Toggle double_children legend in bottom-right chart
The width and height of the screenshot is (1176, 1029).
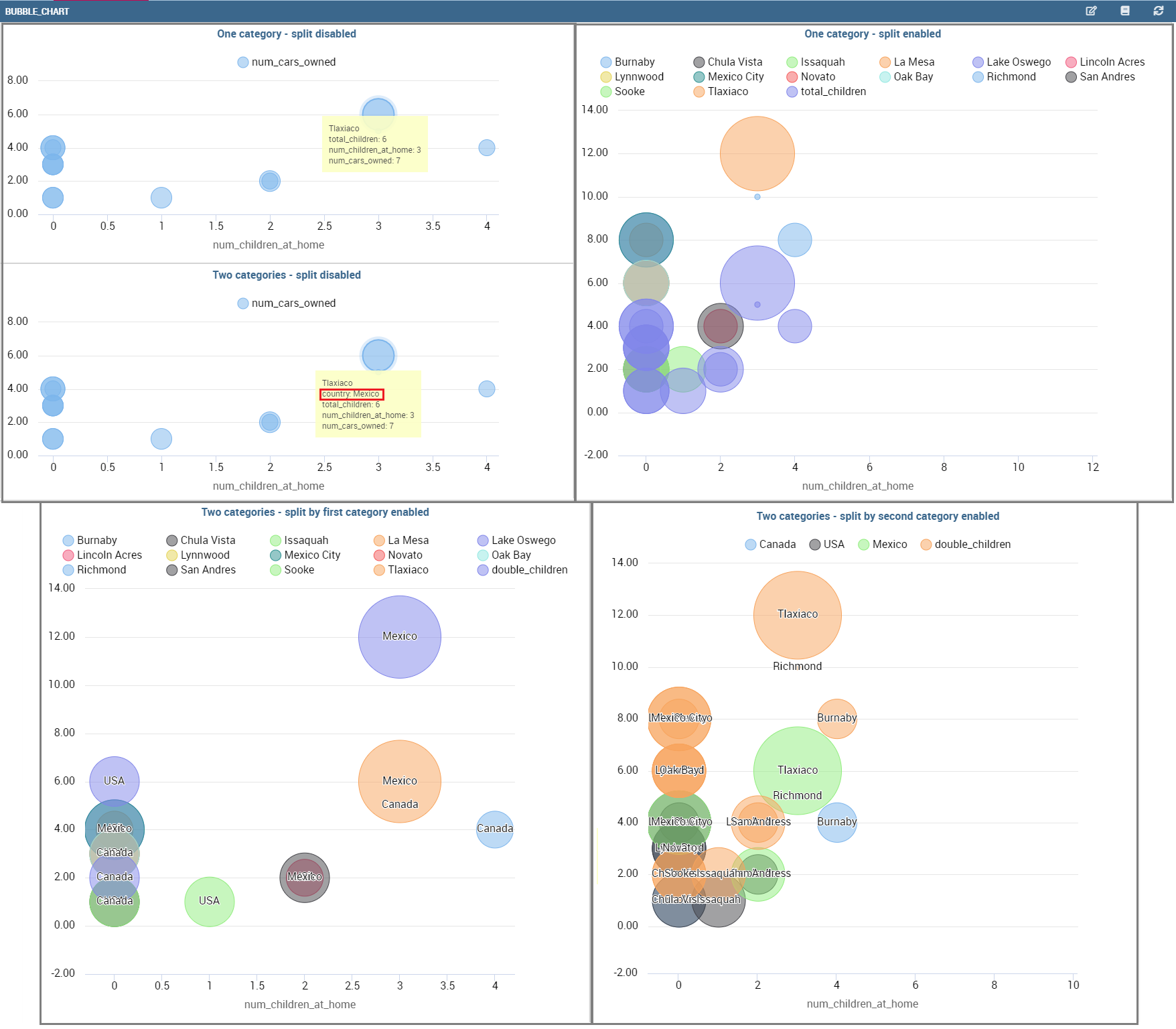pyautogui.click(x=965, y=545)
